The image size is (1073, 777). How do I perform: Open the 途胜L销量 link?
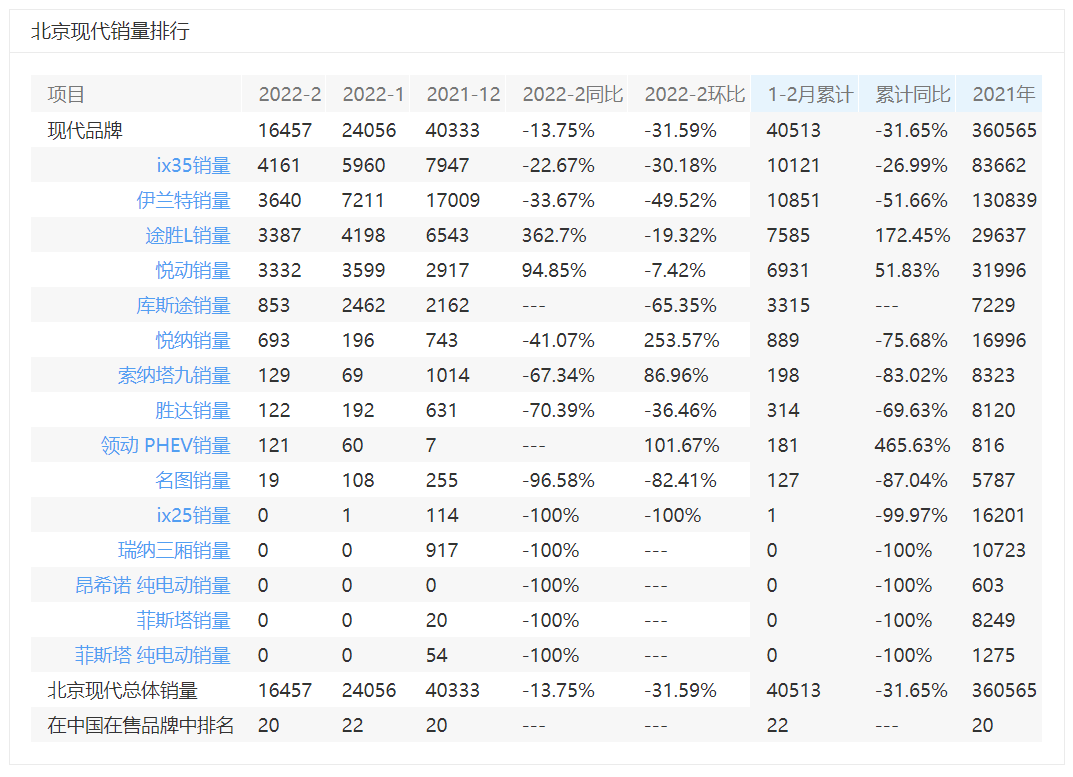tap(188, 235)
